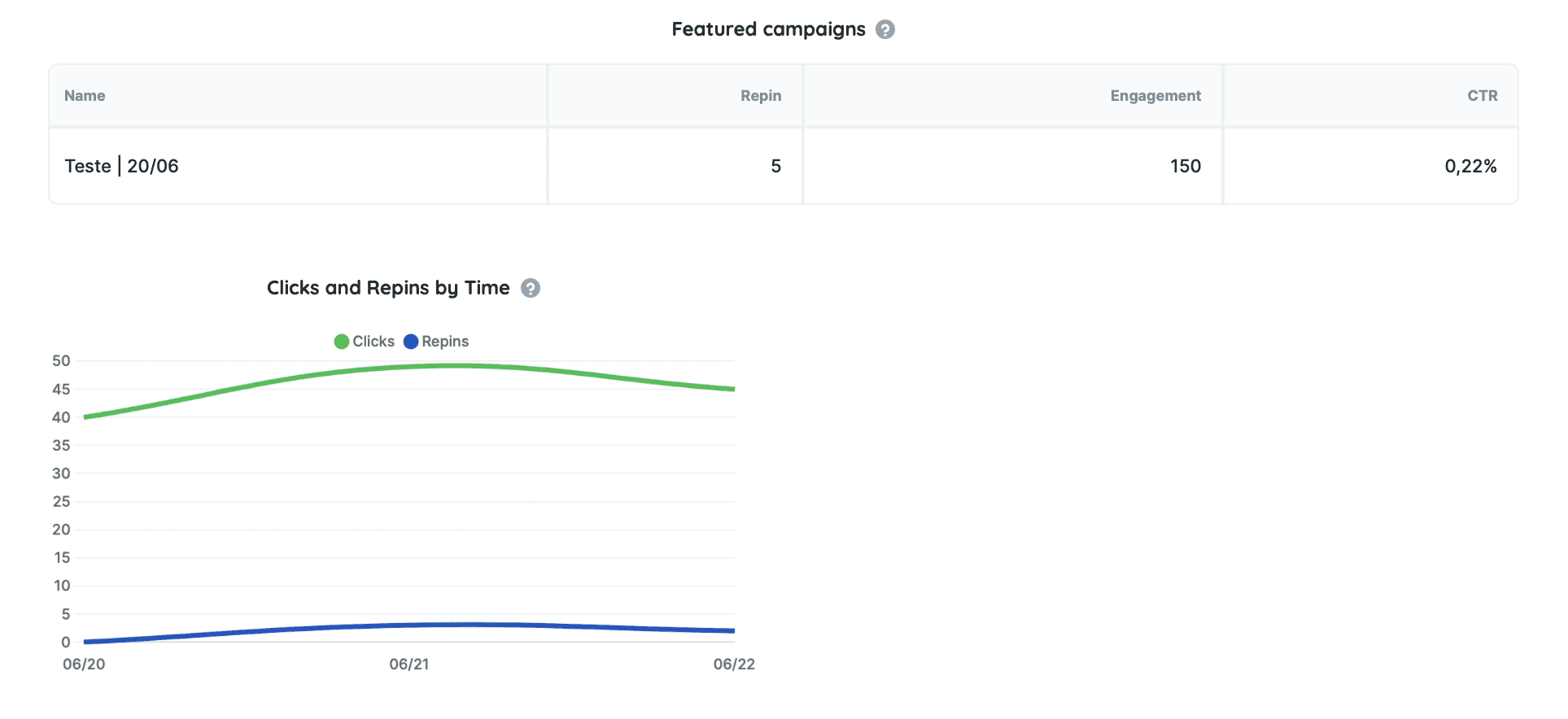Screen dimensions: 1568x719
Task: Sort table by Name column header
Action: (85, 96)
